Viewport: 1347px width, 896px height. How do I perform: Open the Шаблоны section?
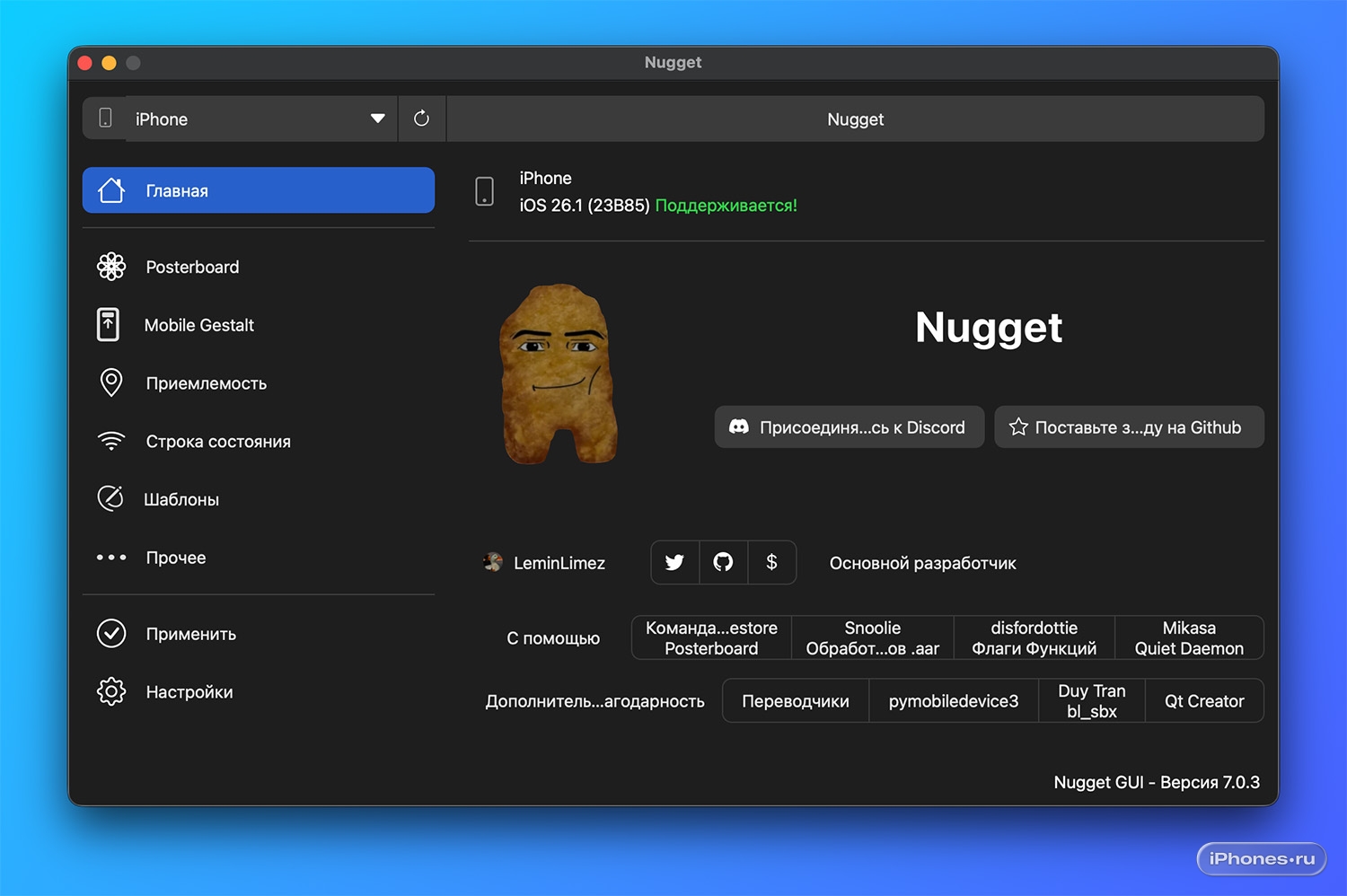coord(259,499)
